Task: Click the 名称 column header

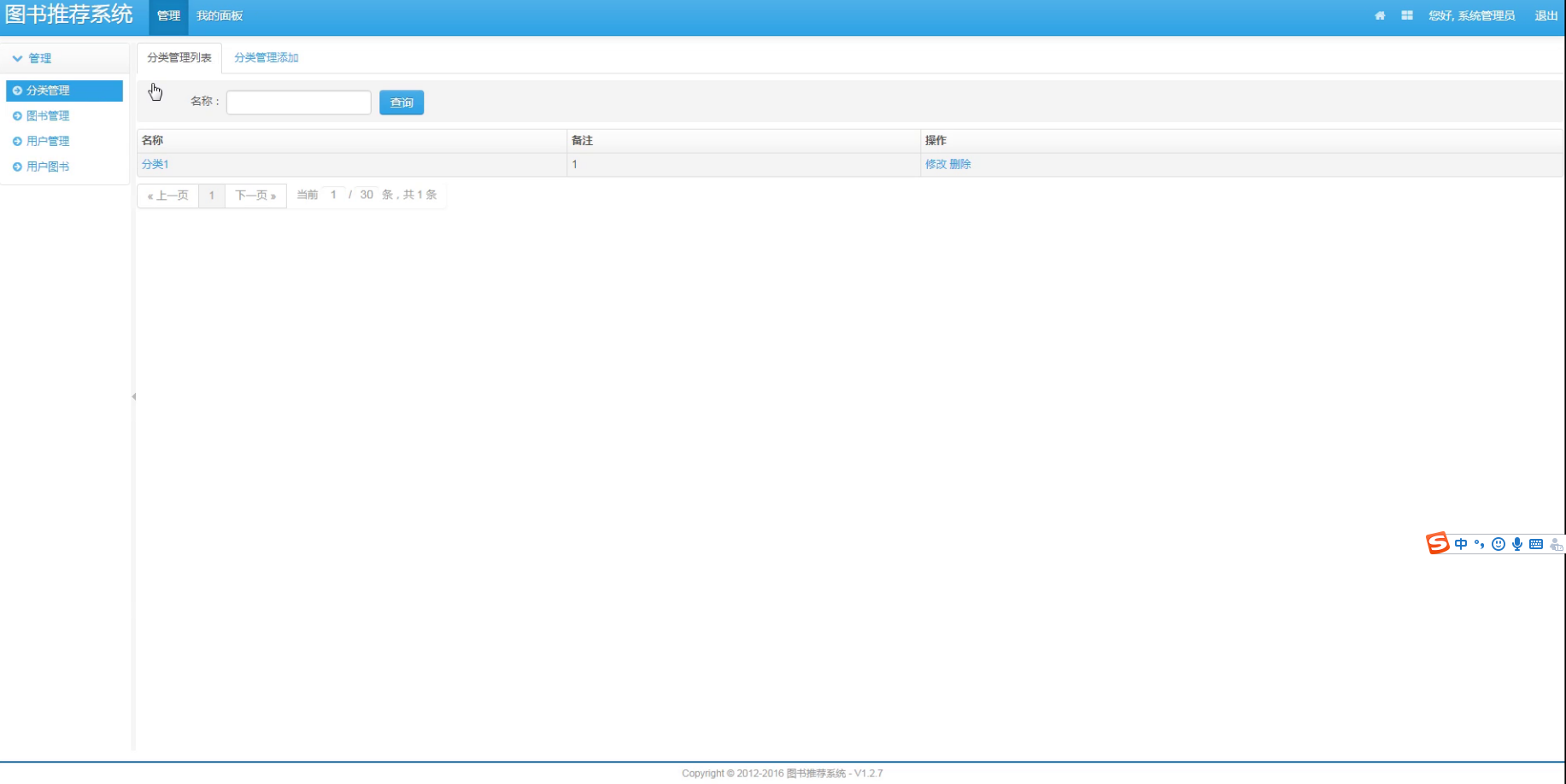Action: click(x=352, y=140)
